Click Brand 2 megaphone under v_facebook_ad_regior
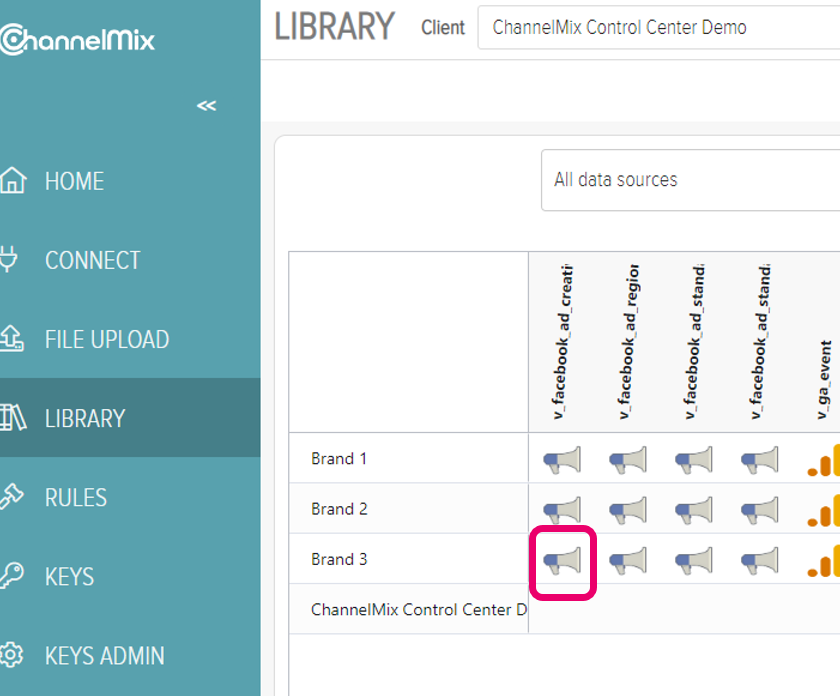840x696 pixels. coord(628,510)
